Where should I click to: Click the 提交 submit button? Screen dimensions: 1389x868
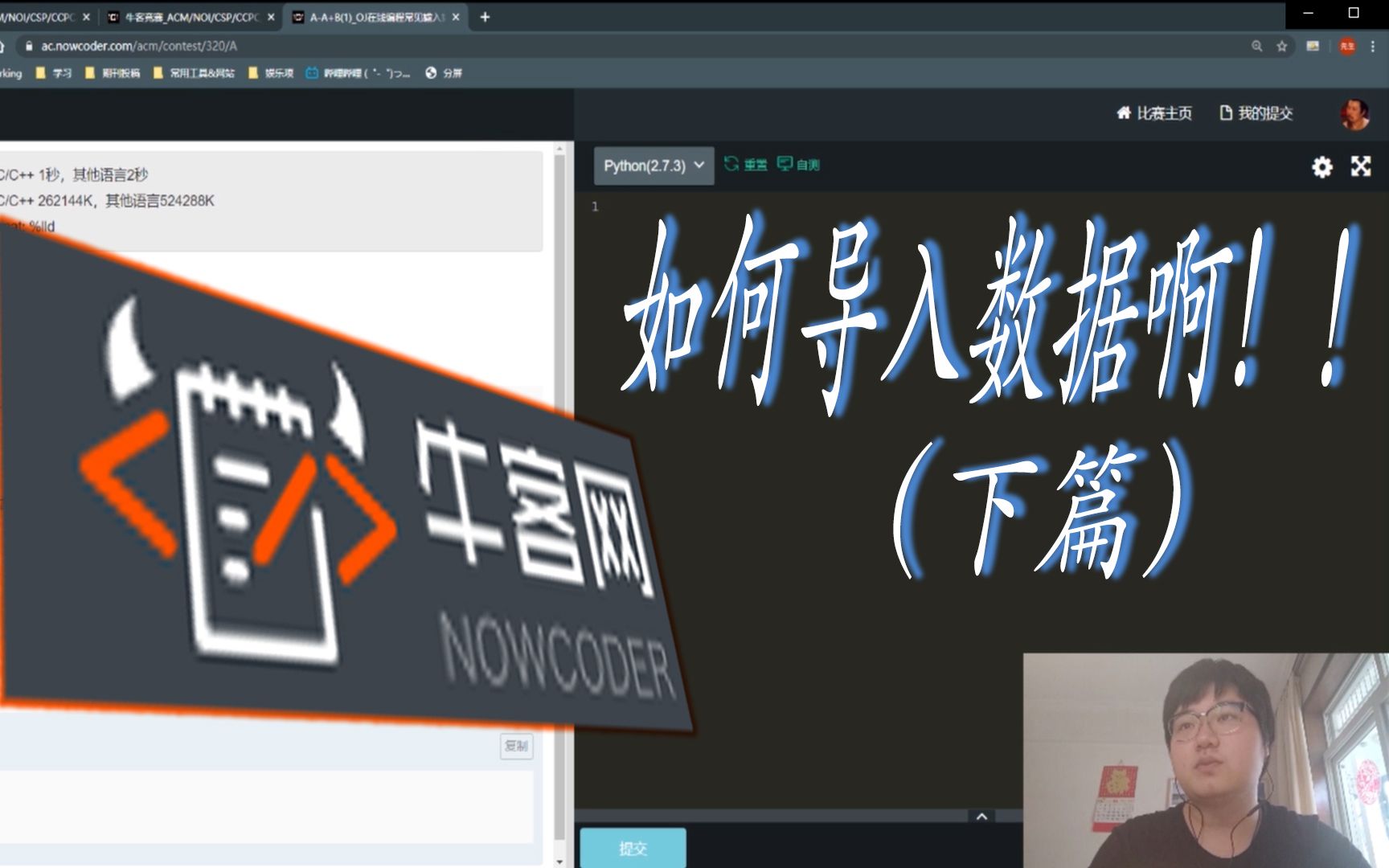[633, 848]
